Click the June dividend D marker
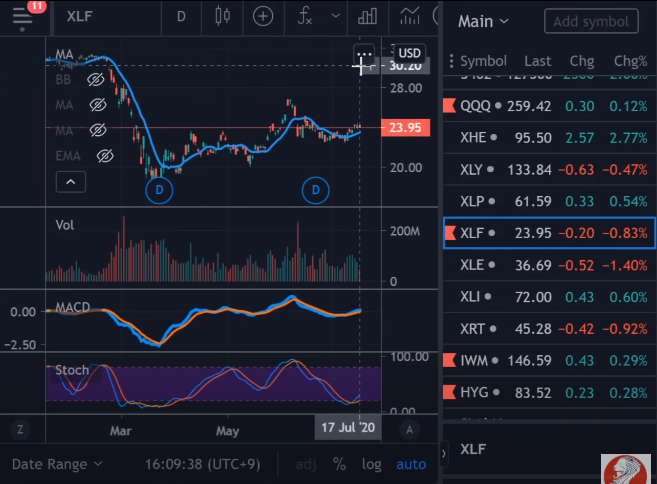Image resolution: width=657 pixels, height=484 pixels. coord(316,190)
